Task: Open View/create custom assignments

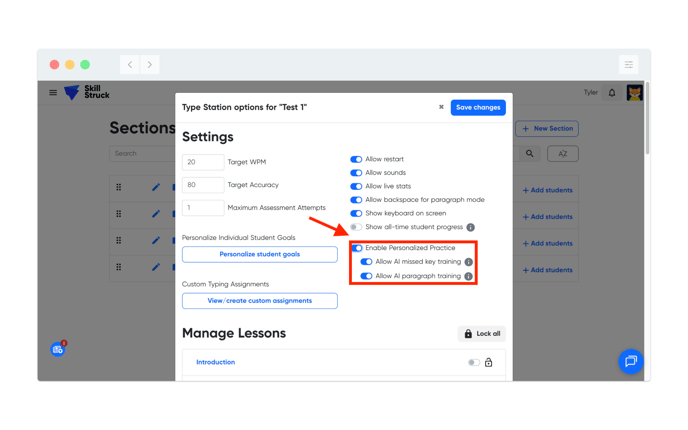Action: click(x=259, y=300)
